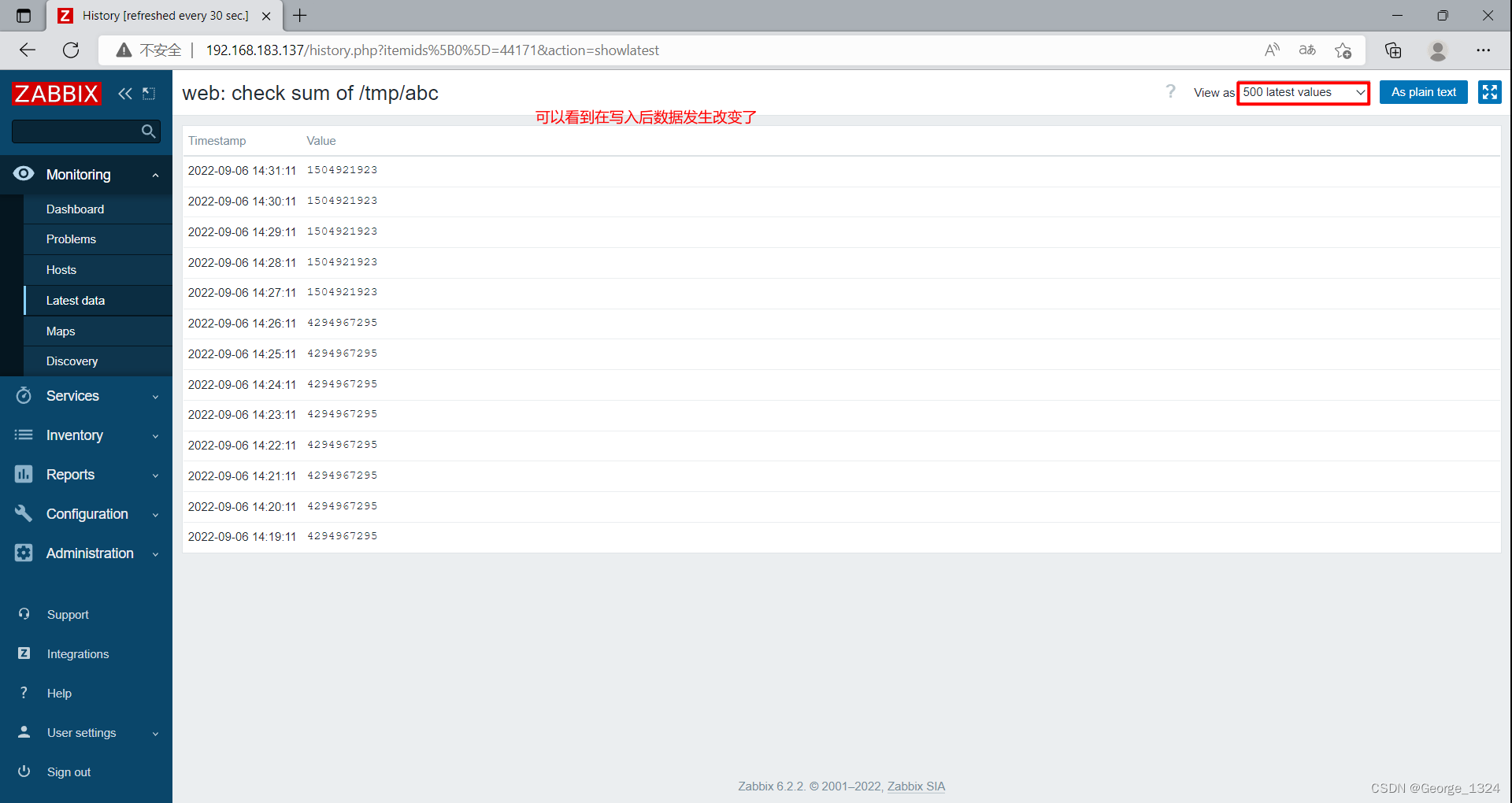
Task: Open the browser collections icon
Action: (1393, 50)
